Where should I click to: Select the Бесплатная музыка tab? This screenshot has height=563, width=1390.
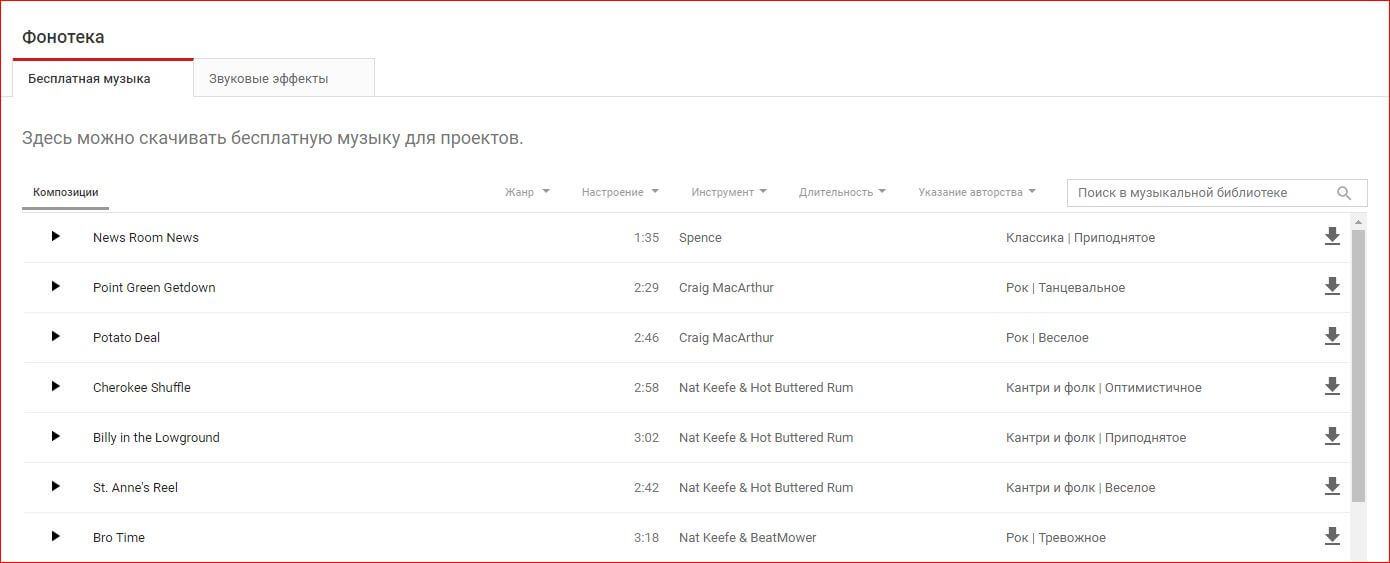(x=89, y=78)
